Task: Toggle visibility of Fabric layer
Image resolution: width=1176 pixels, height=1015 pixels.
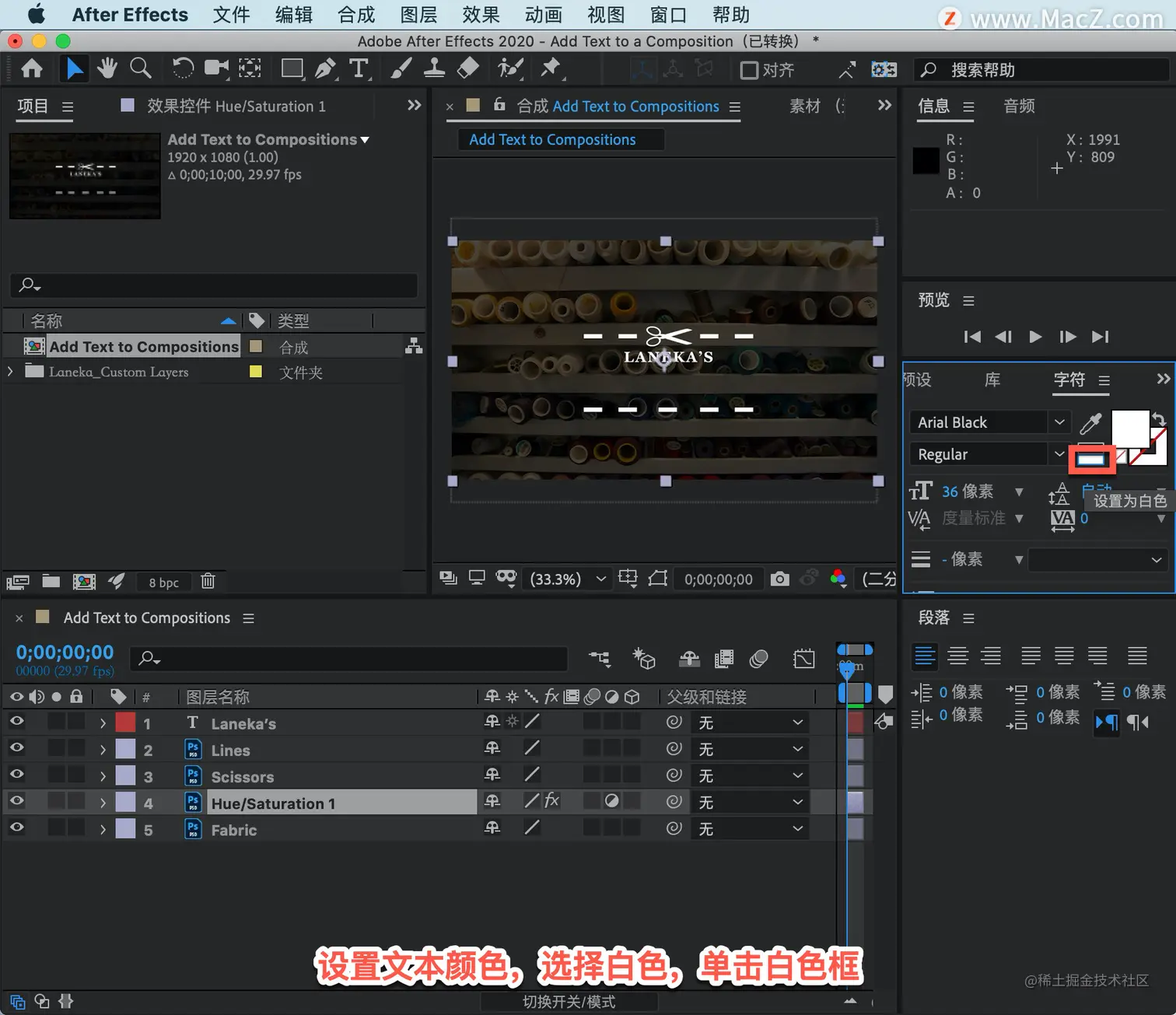Action: coord(16,828)
